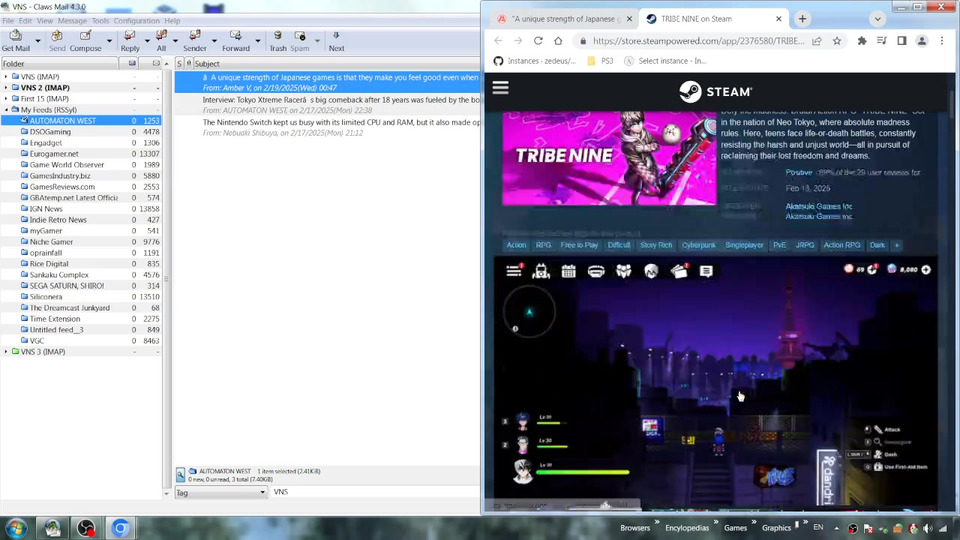Click the Reply toolbar icon
Image resolution: width=960 pixels, height=540 pixels.
[130, 41]
